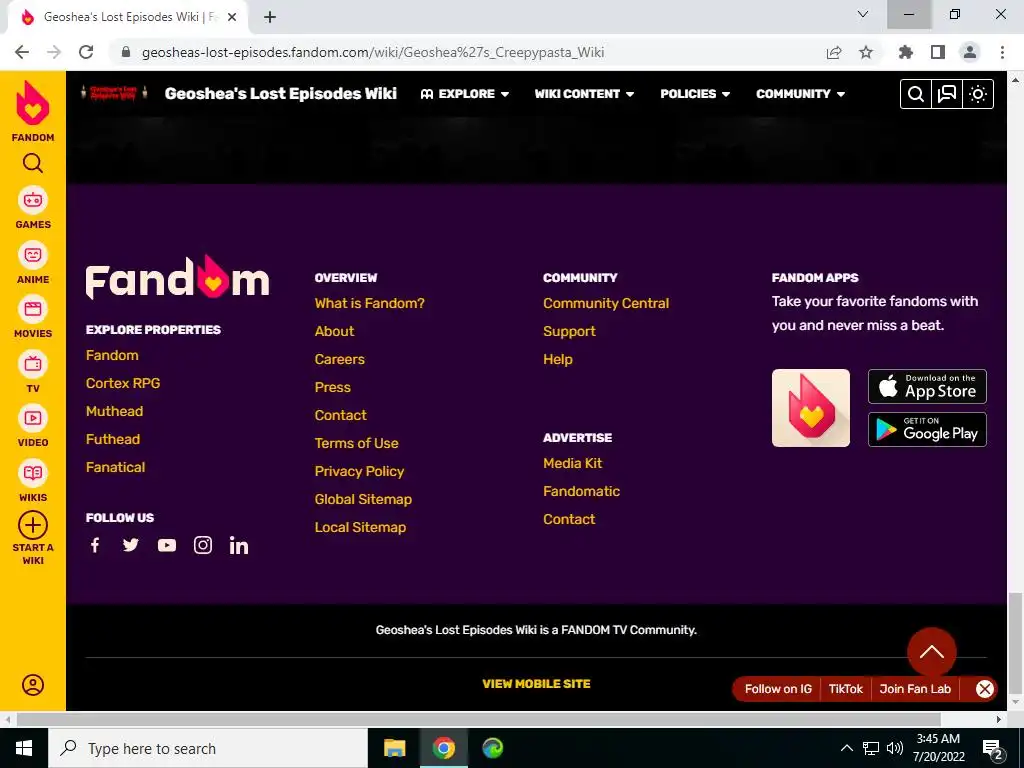Open the Community Central link
The image size is (1024, 768).
pos(605,303)
